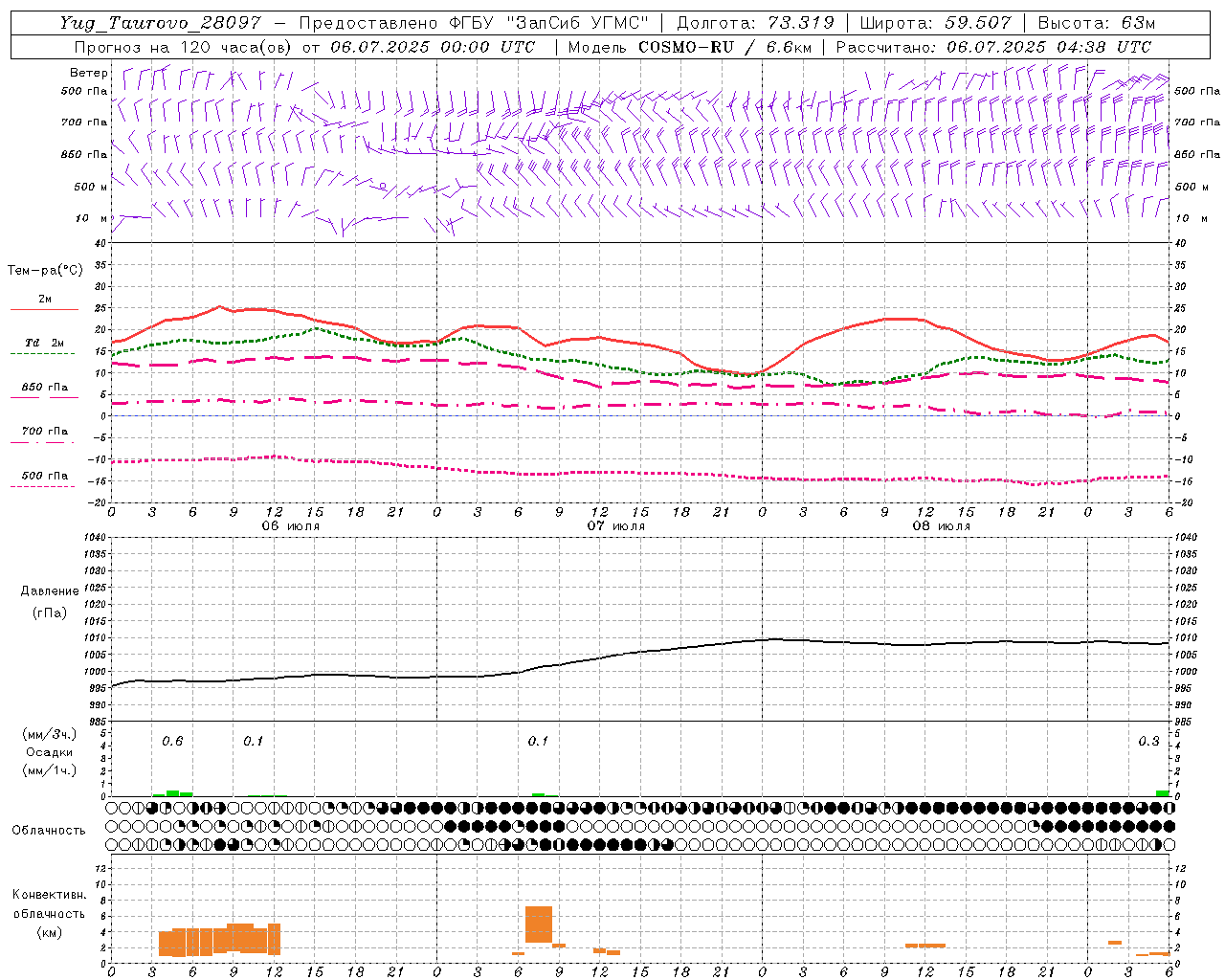Click the "(мм/1ч.)" unit label

[50, 770]
